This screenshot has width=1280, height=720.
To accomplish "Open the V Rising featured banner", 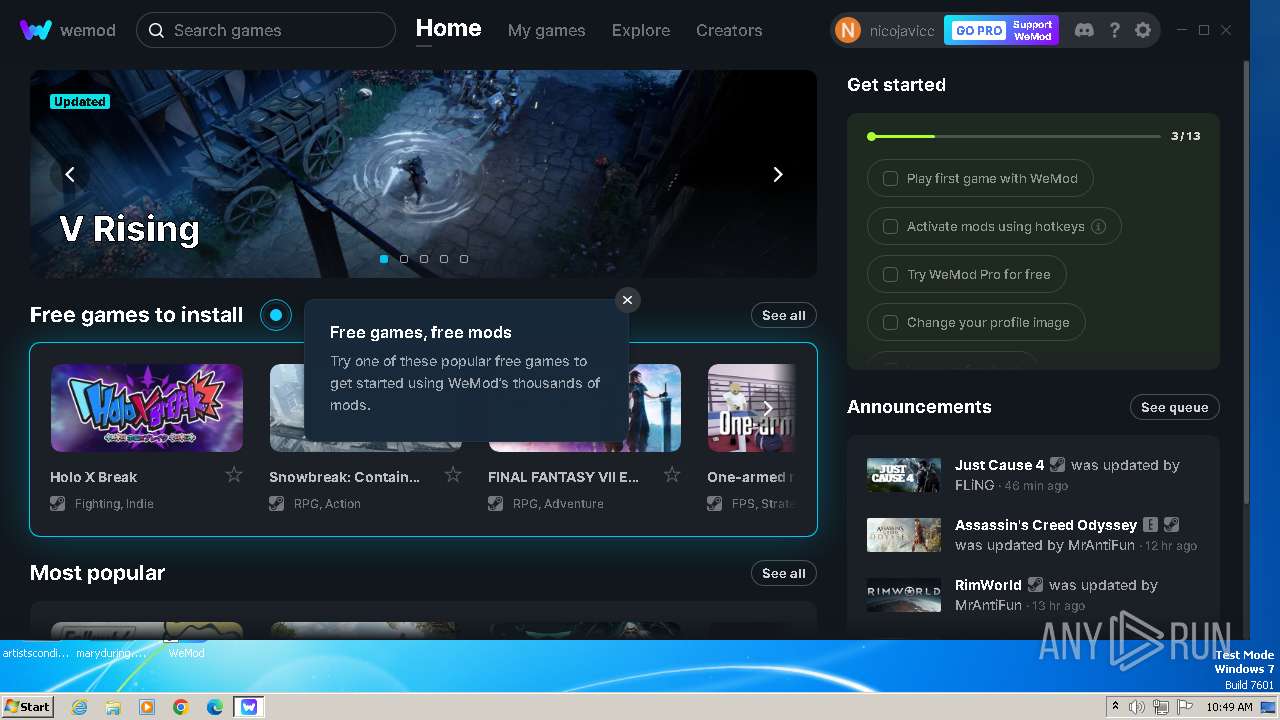I will pyautogui.click(x=423, y=174).
